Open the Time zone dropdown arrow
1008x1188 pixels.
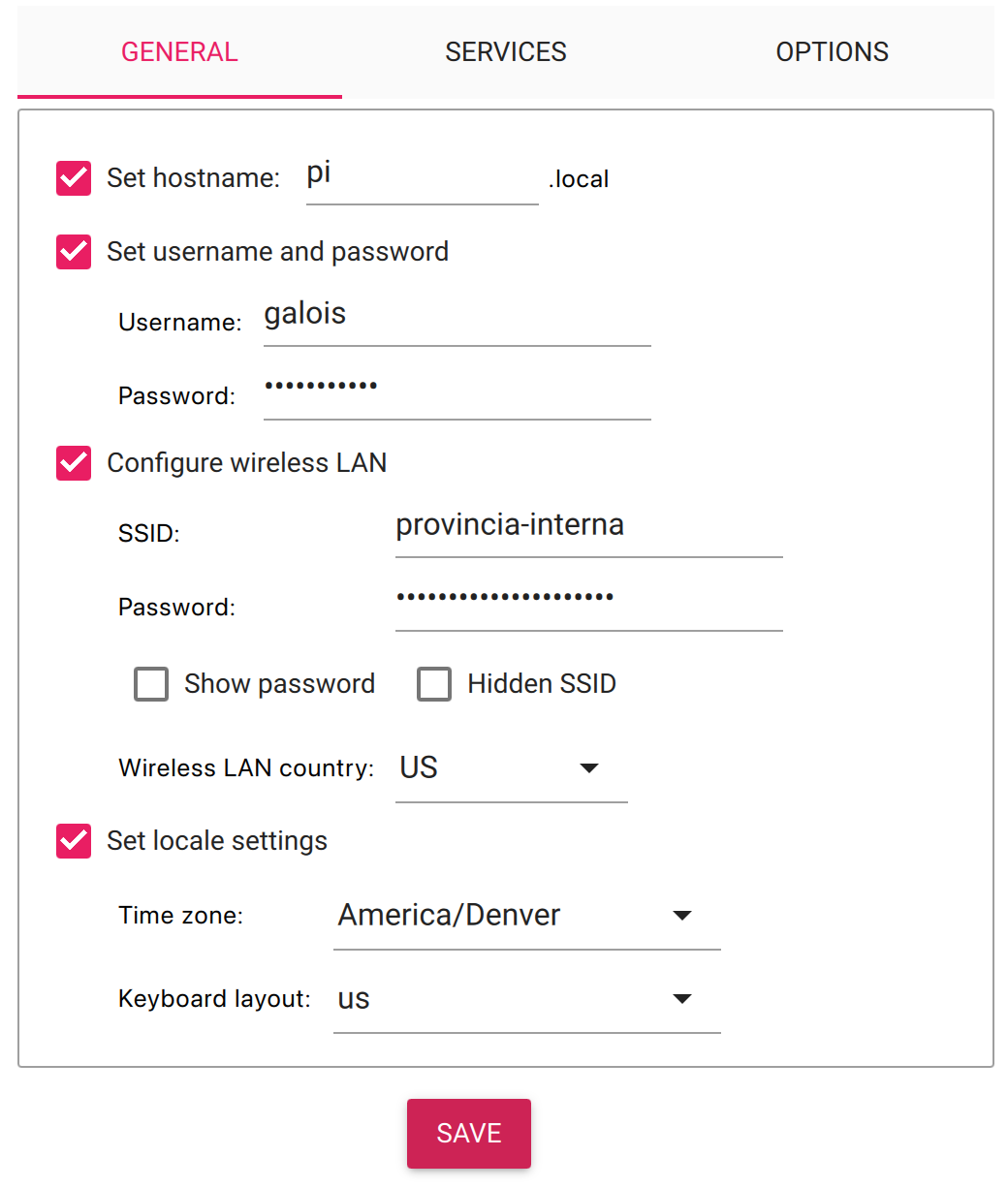pos(682,916)
